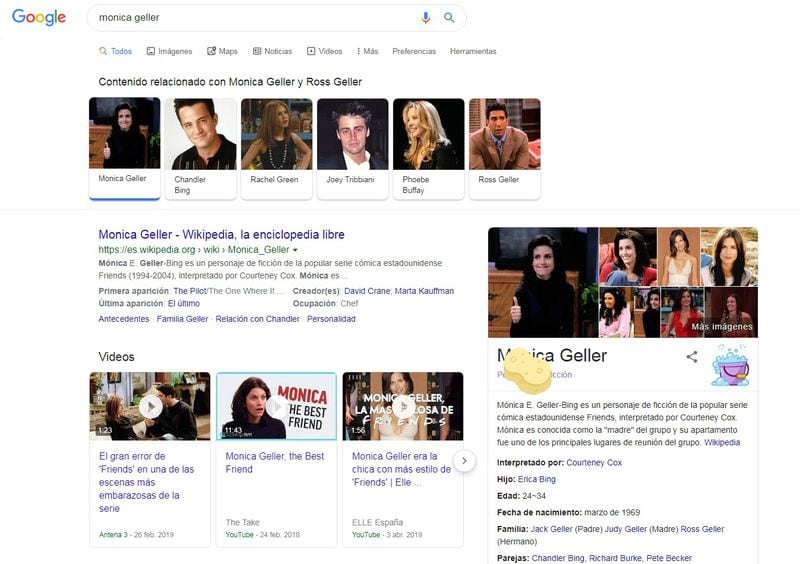
Task: Select the Joey Tribbiani character card
Action: [353, 148]
